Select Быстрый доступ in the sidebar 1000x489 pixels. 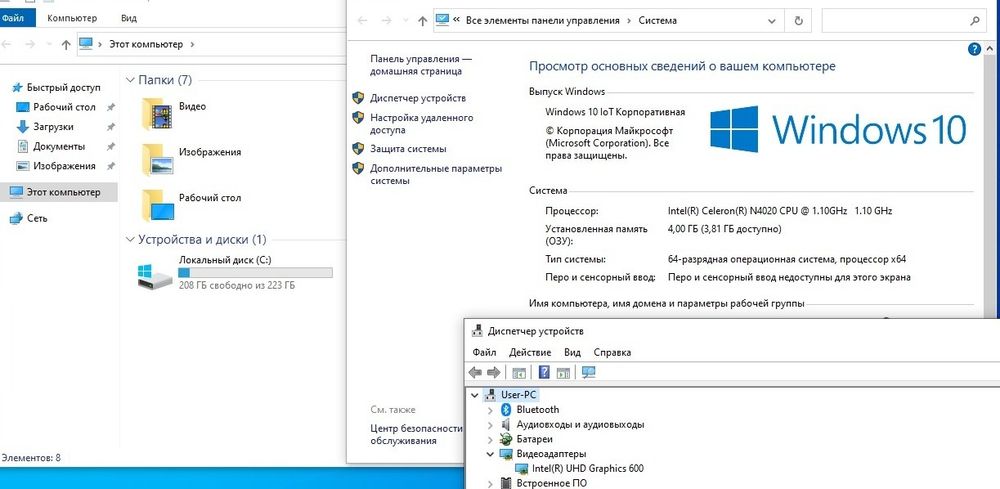pyautogui.click(x=64, y=87)
